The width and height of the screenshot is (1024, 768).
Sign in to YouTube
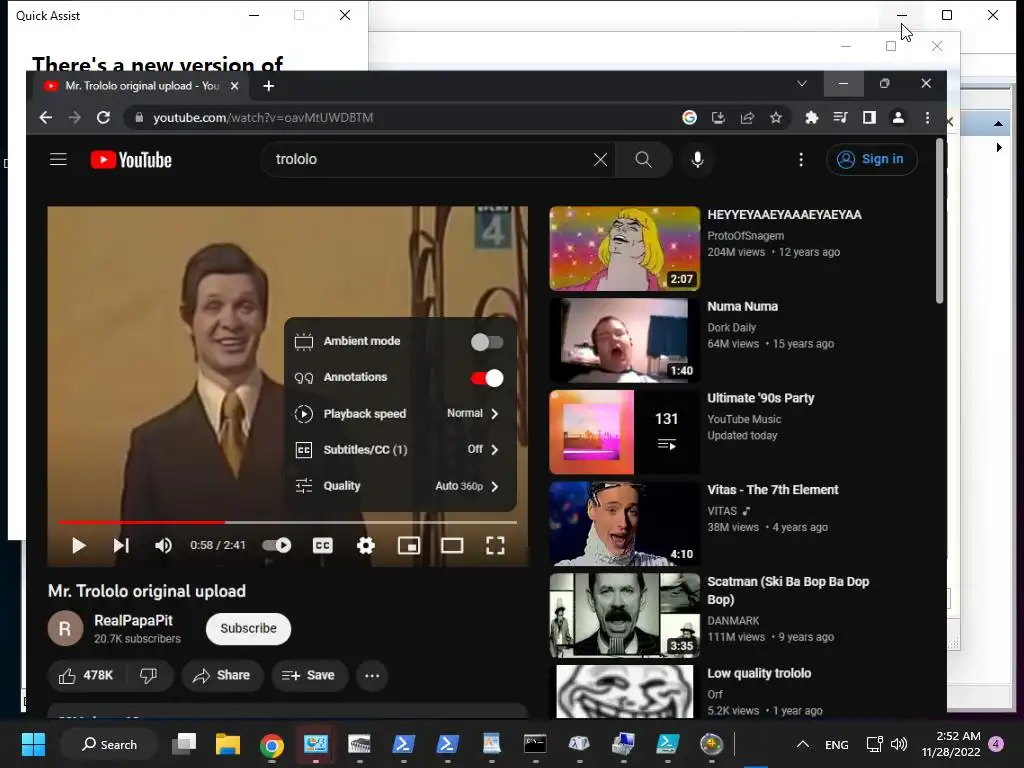(x=872, y=159)
